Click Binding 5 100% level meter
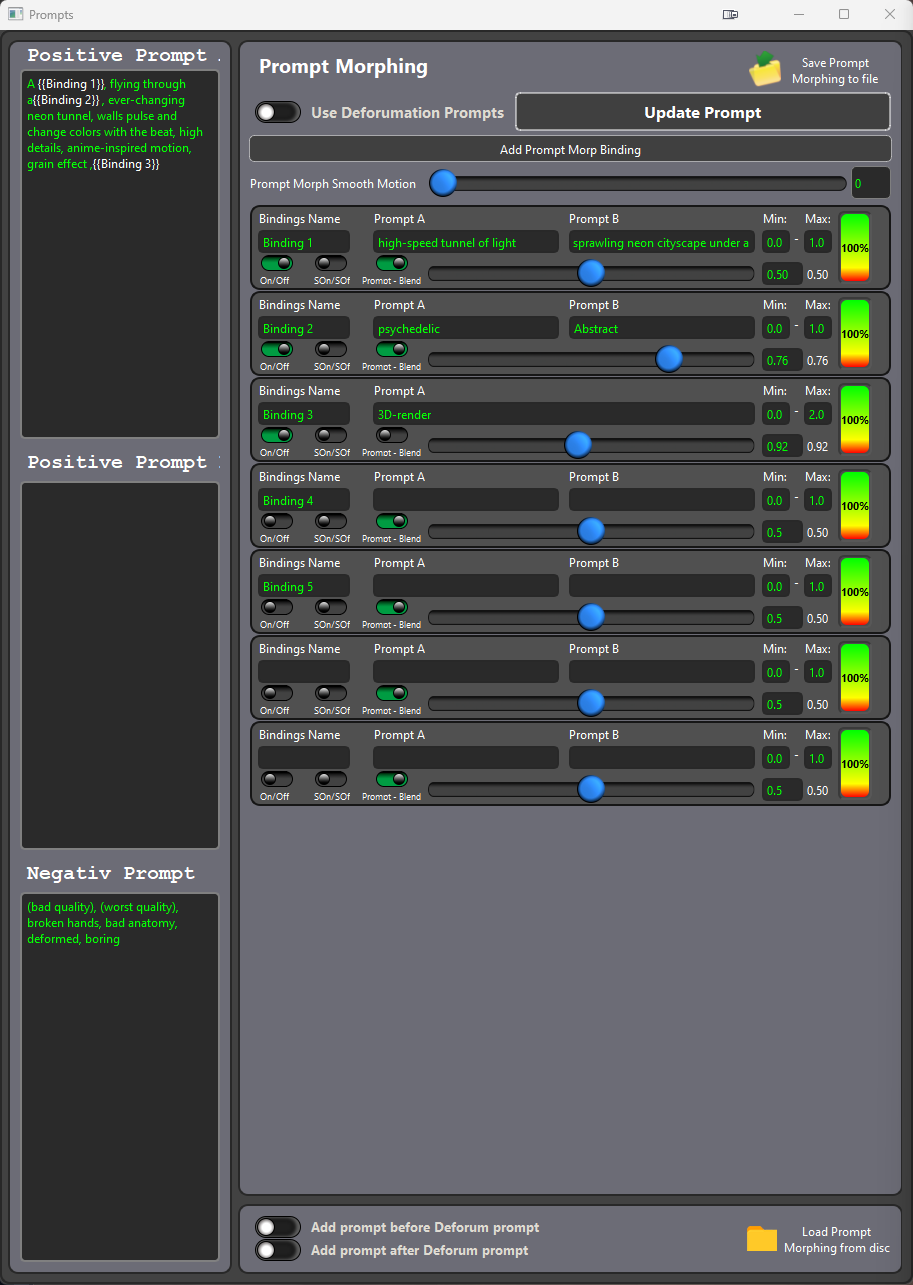Viewport: 913px width, 1285px height. (854, 591)
